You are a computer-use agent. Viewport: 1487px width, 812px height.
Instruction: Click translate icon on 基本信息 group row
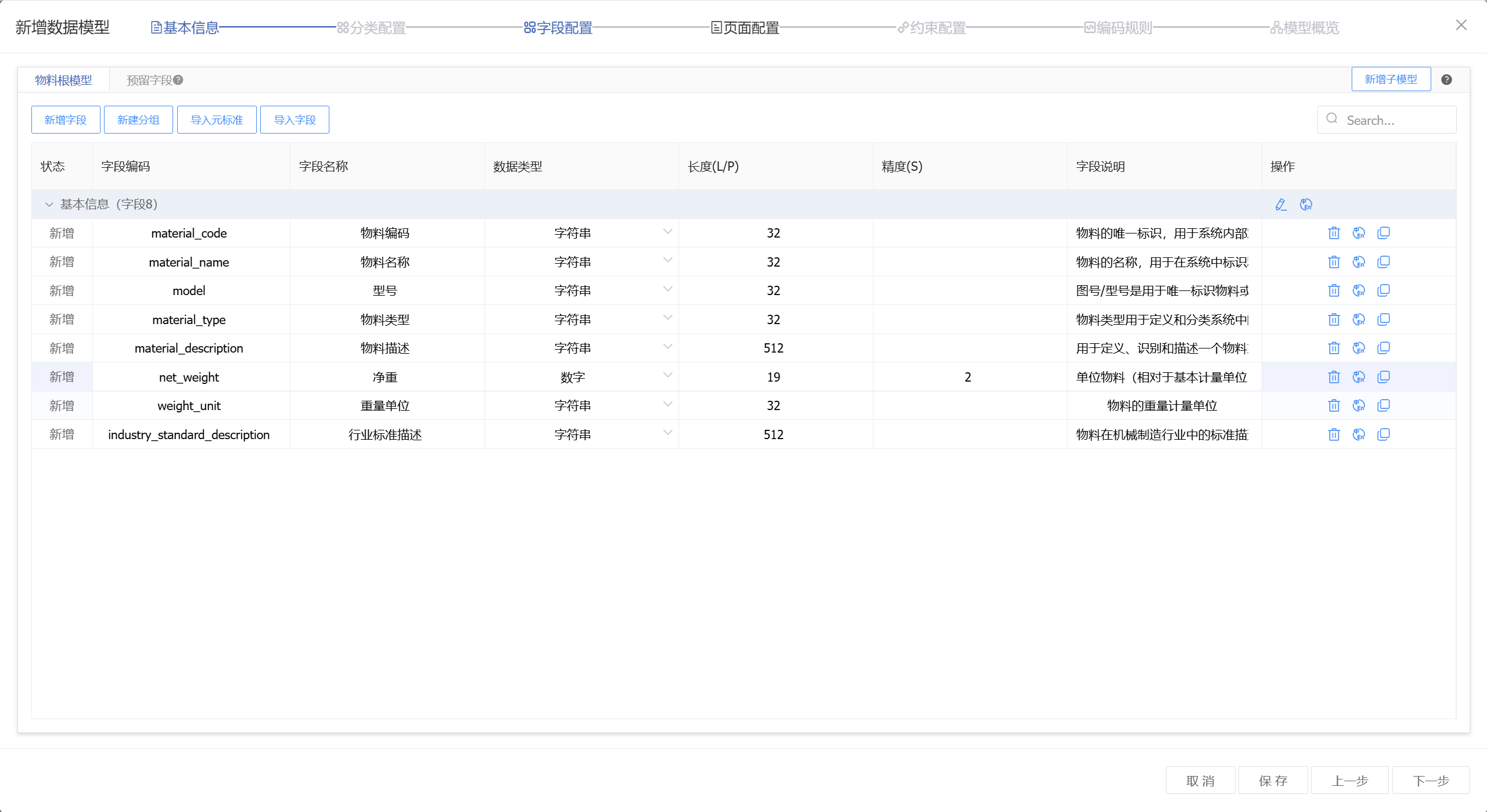[x=1306, y=204]
